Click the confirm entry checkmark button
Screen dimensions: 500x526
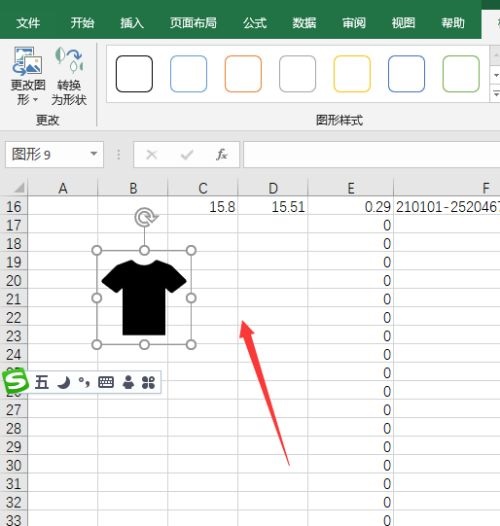(x=187, y=155)
